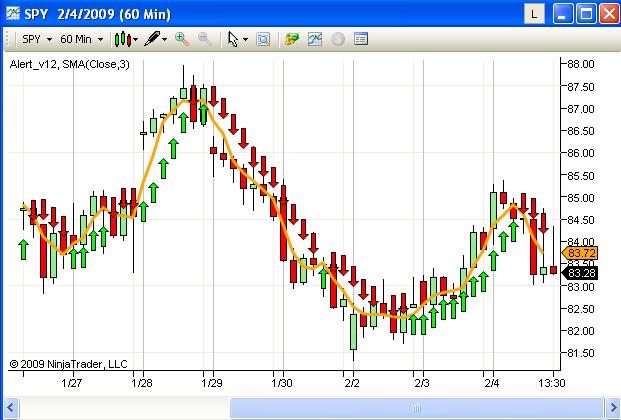This screenshot has width=621, height=420.
Task: Click the 85.50 price axis label
Action: click(x=581, y=176)
